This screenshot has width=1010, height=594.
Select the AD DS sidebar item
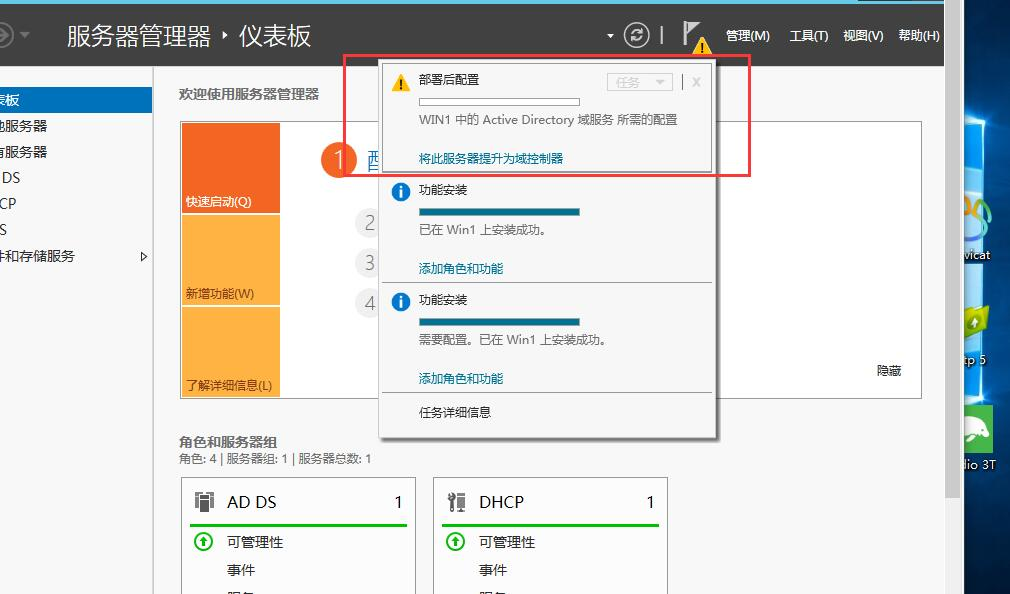[75, 178]
